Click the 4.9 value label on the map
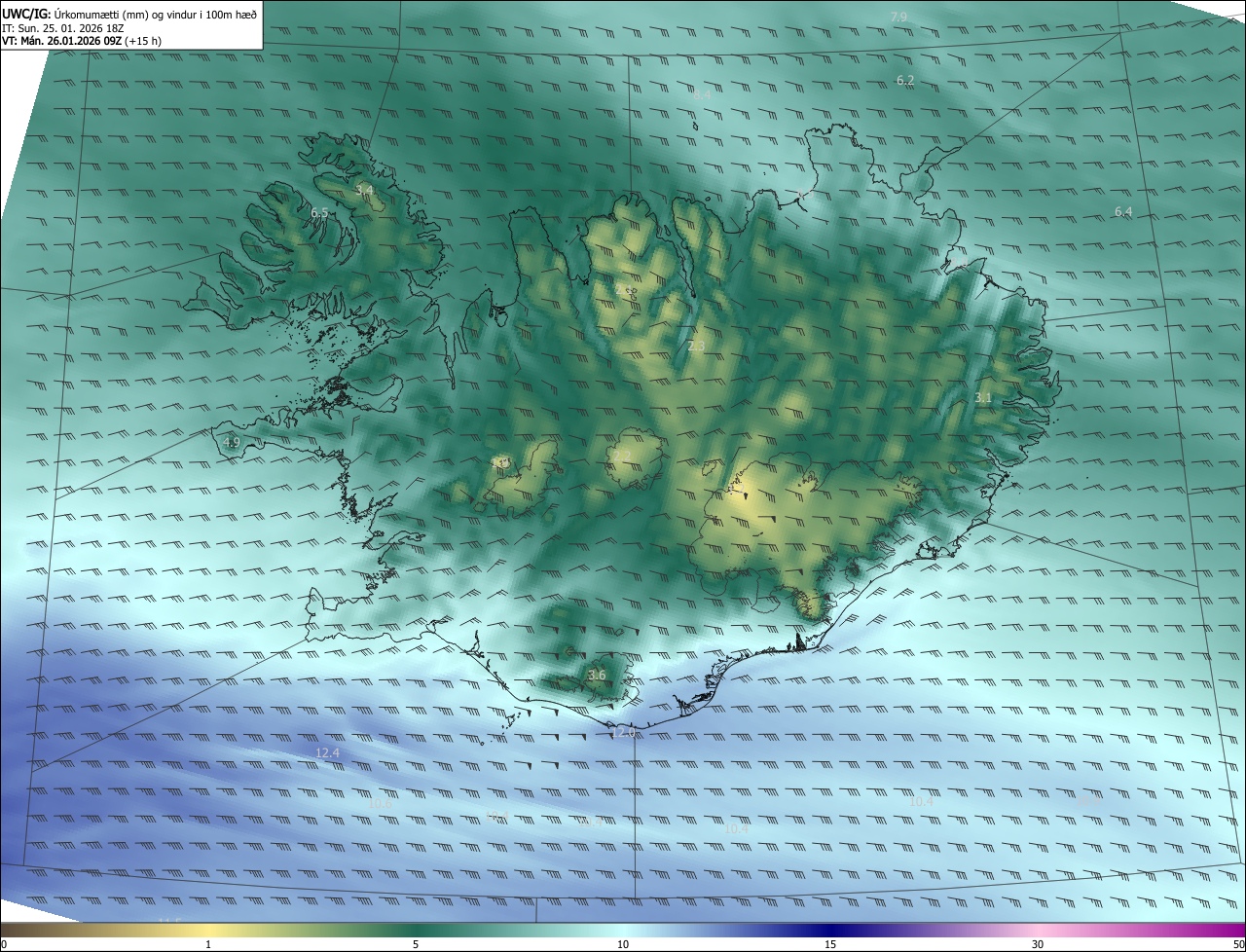 [231, 443]
